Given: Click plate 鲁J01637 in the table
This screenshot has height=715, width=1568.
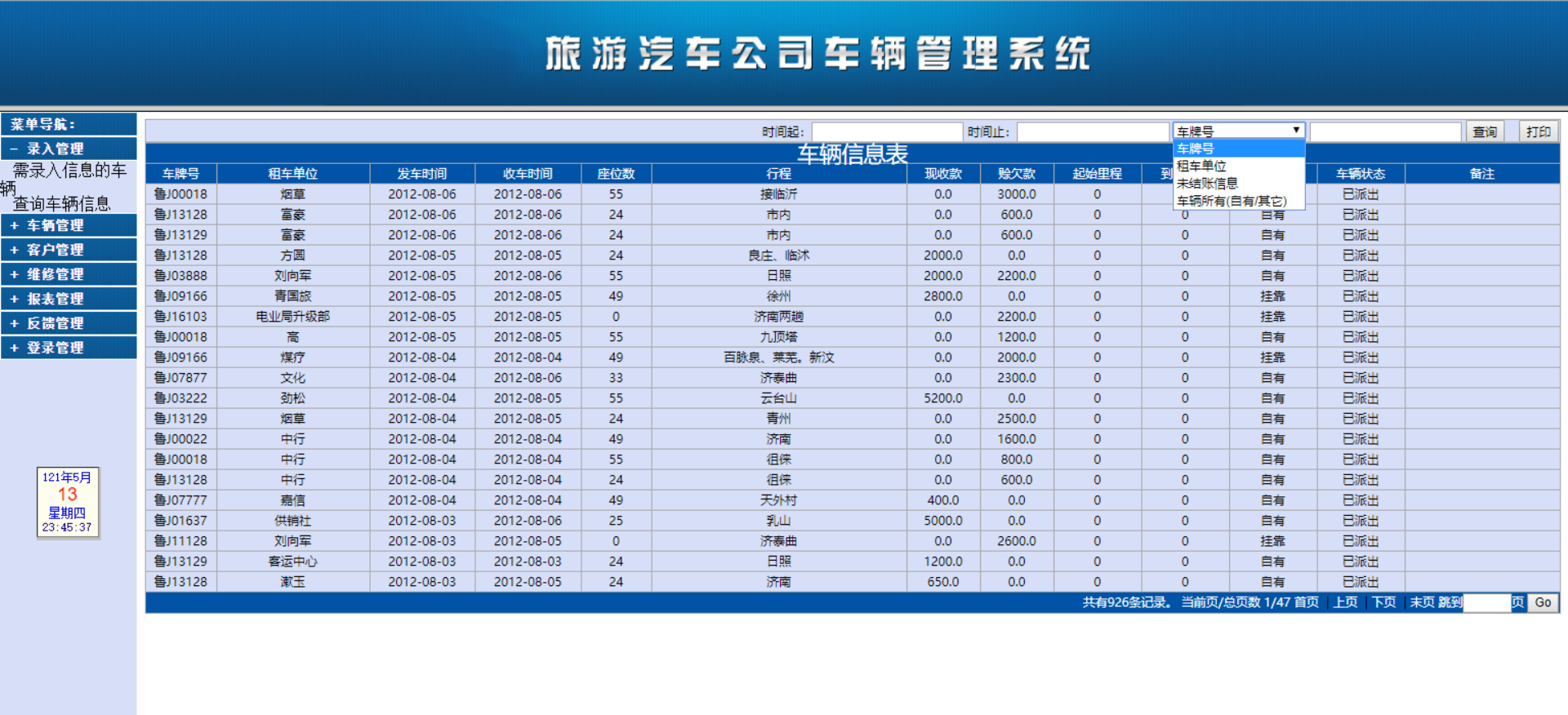Looking at the screenshot, I should 180,521.
